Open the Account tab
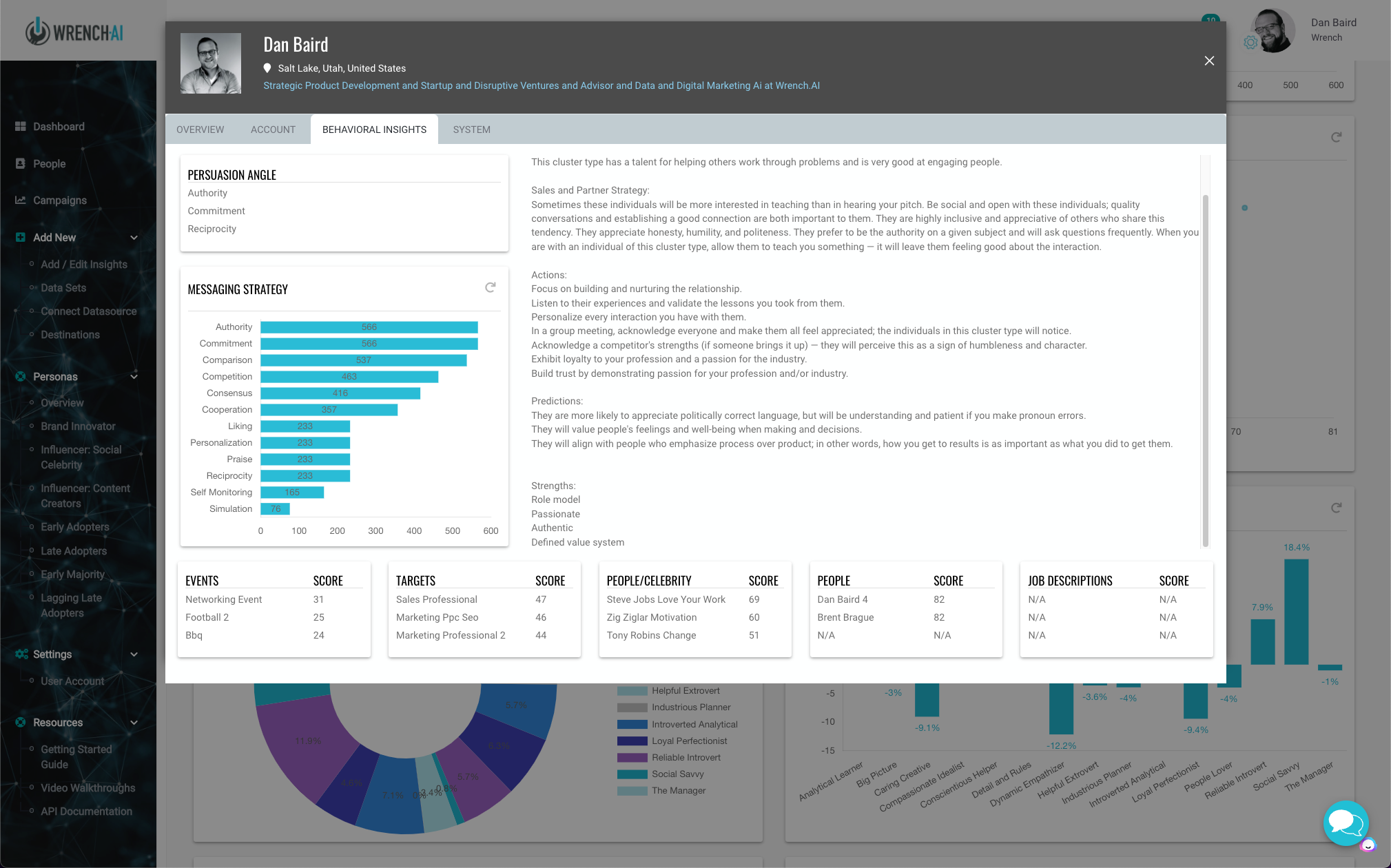This screenshot has width=1391, height=868. [x=273, y=130]
